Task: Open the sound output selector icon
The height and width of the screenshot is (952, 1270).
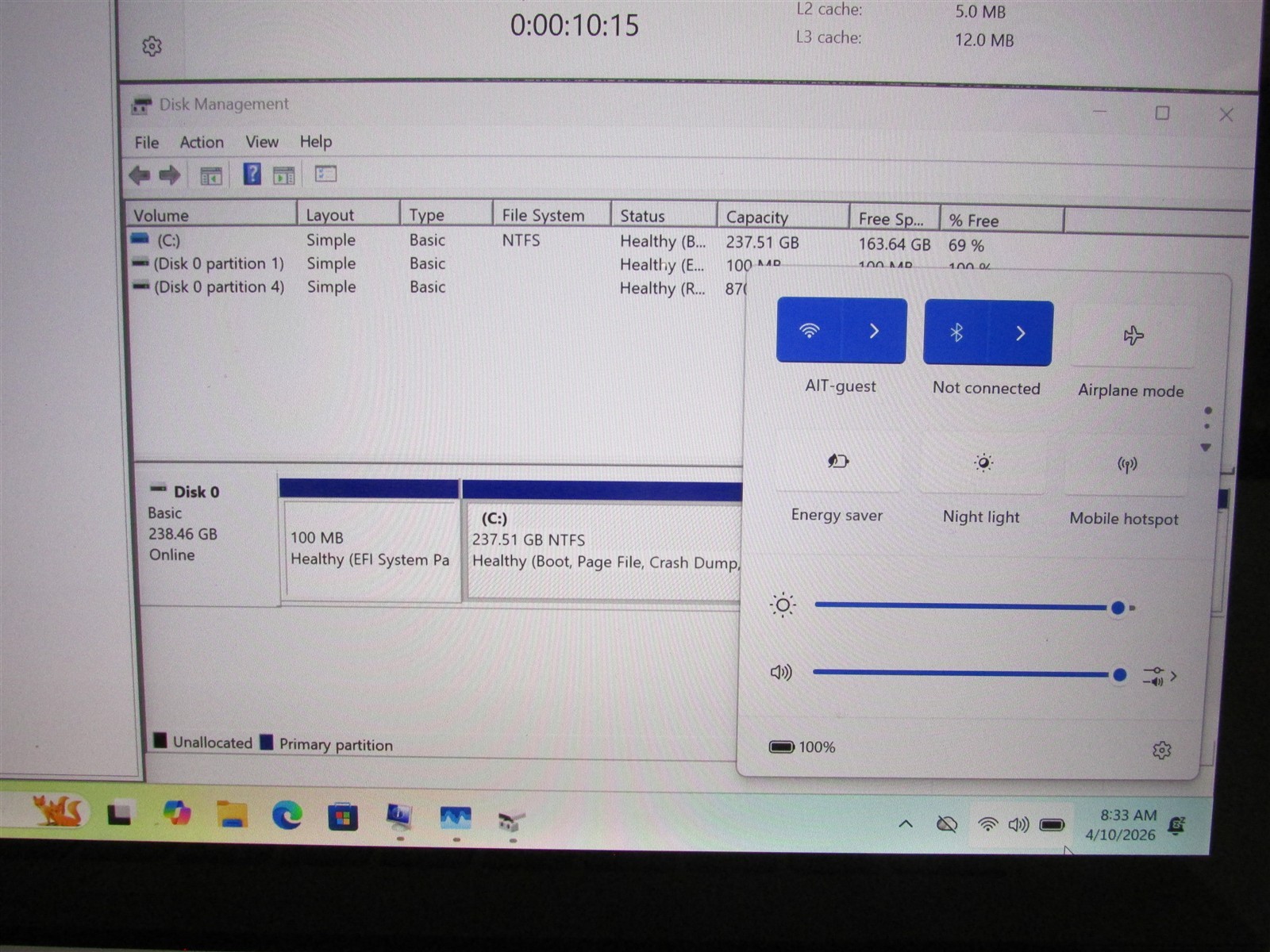Action: click(1159, 676)
